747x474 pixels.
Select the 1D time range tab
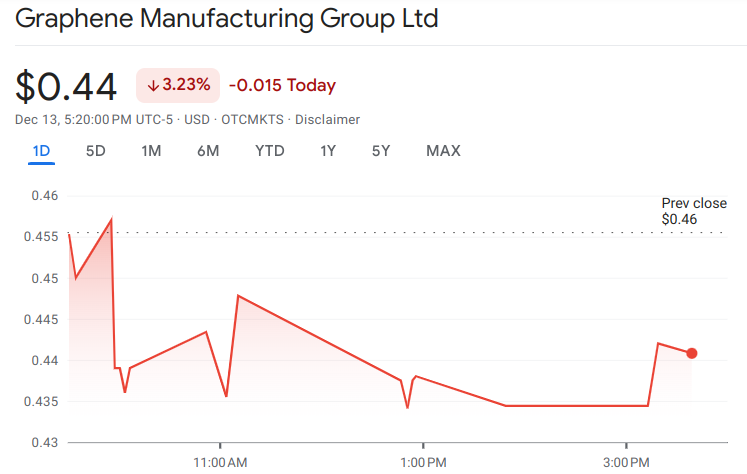click(x=41, y=151)
